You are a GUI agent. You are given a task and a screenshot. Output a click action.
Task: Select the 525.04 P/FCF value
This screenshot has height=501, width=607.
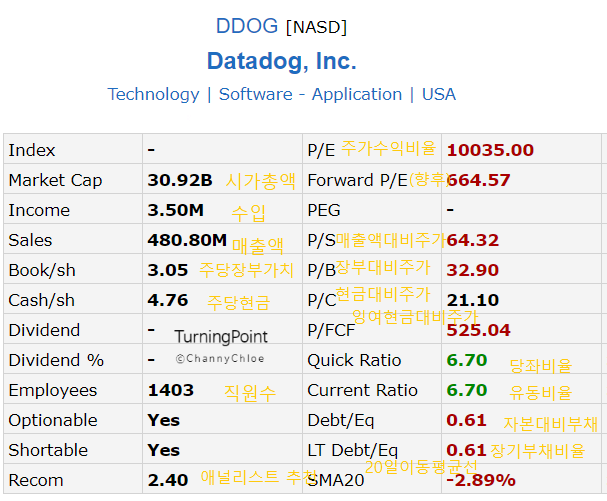[x=478, y=330]
